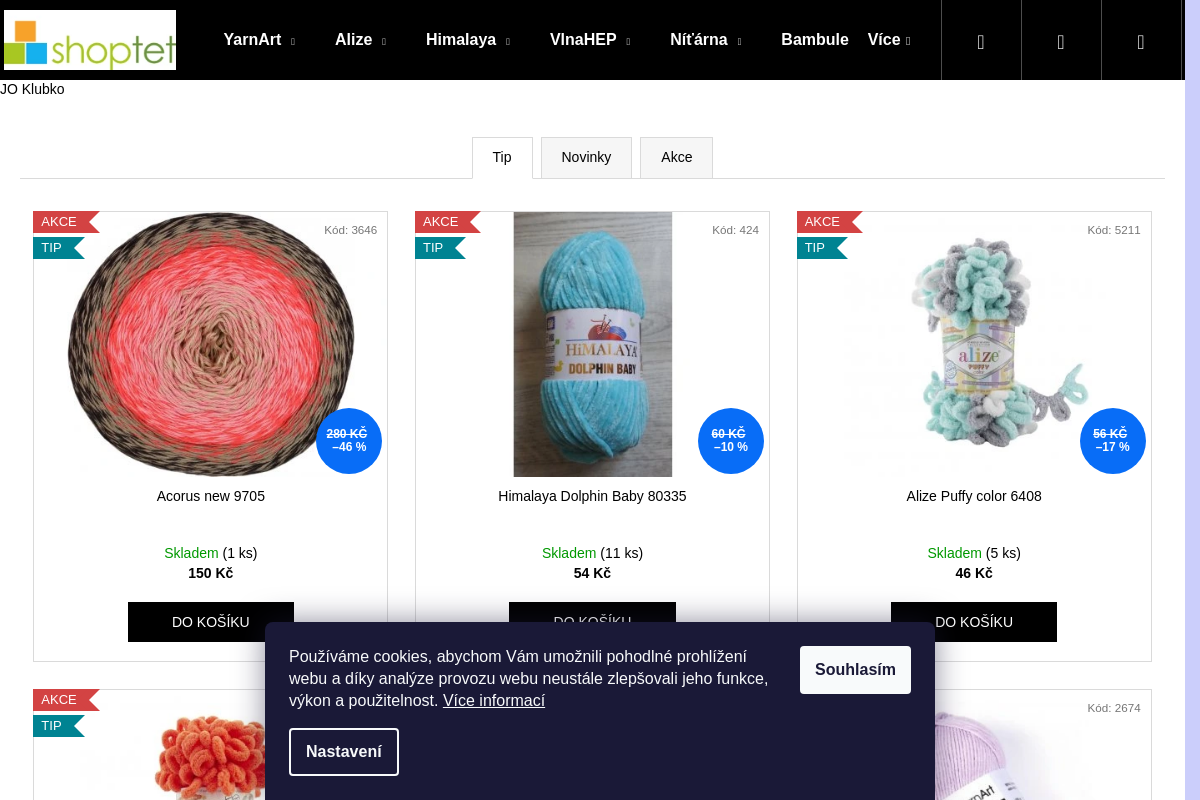Open the Více dropdown menu
Screen dimensions: 1200x800
pos(888,40)
